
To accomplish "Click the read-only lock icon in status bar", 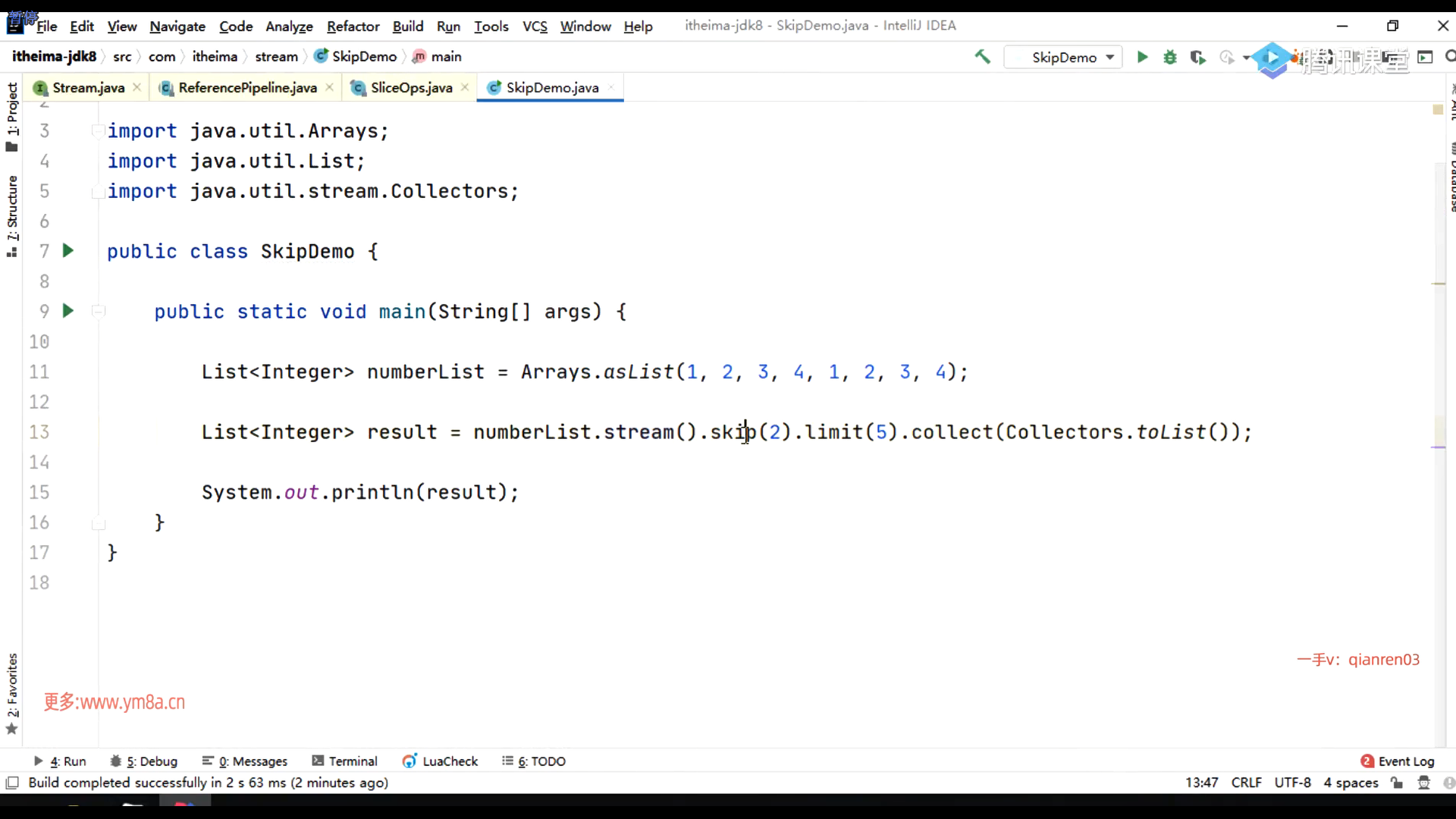I will pos(1397,783).
